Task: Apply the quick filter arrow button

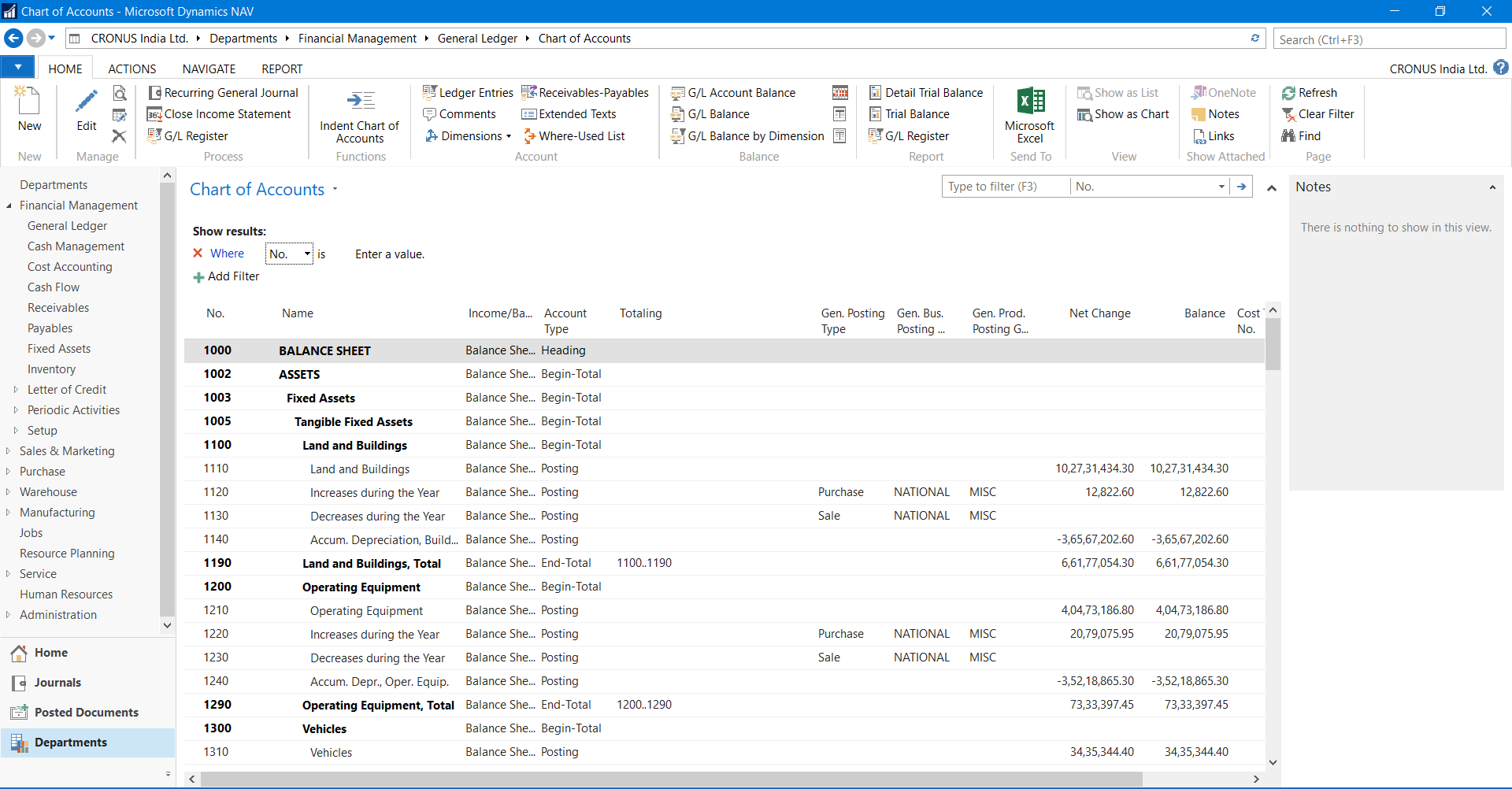Action: pos(1241,187)
